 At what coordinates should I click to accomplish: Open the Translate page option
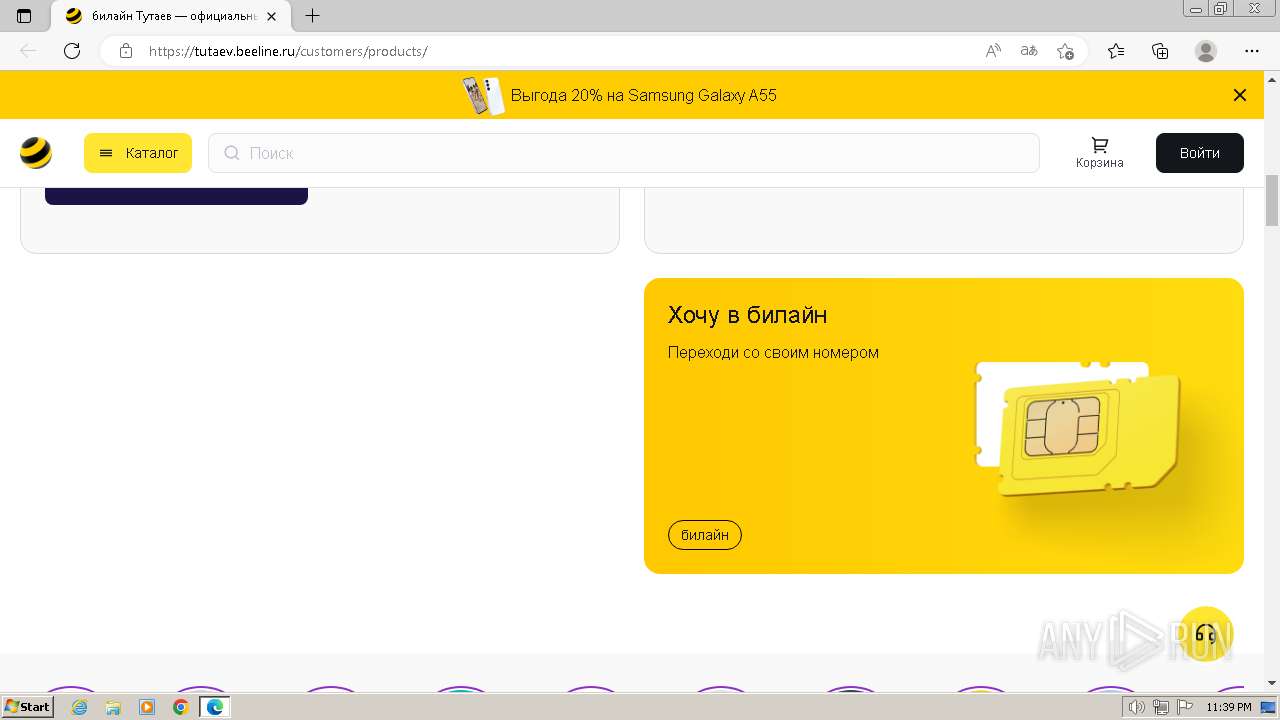coord(1029,51)
